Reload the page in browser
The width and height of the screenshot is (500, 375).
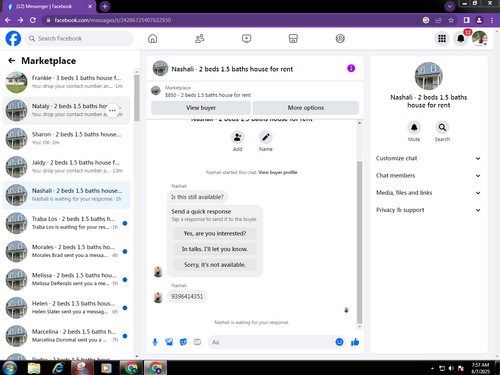(x=33, y=20)
